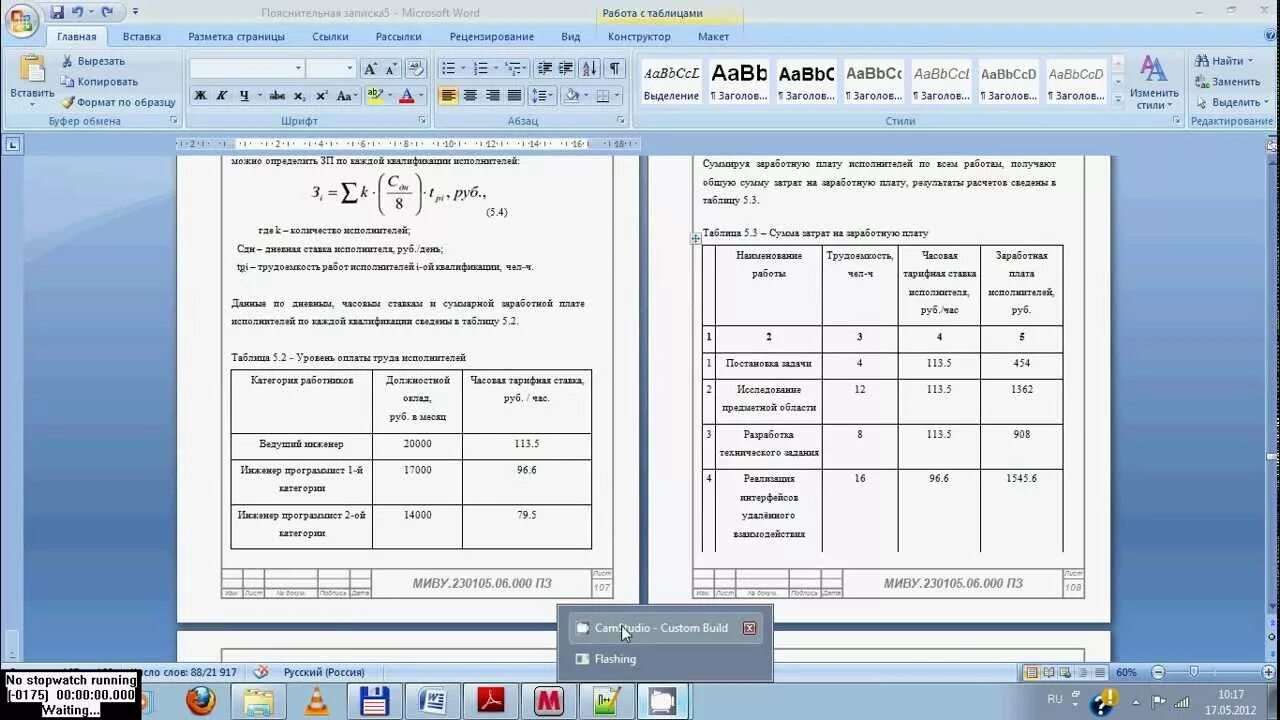Click the Office button
1280x720 pixels.
(22, 21)
